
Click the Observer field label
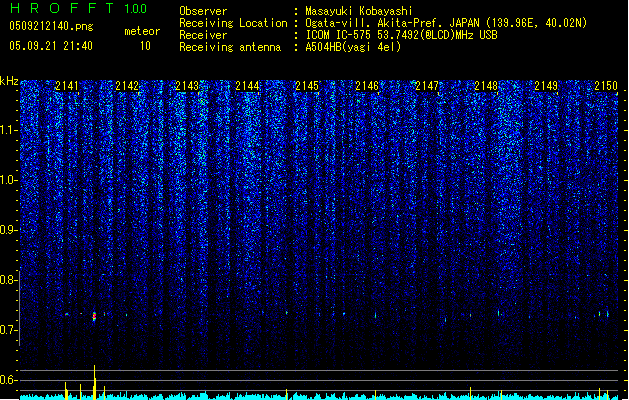[203, 11]
